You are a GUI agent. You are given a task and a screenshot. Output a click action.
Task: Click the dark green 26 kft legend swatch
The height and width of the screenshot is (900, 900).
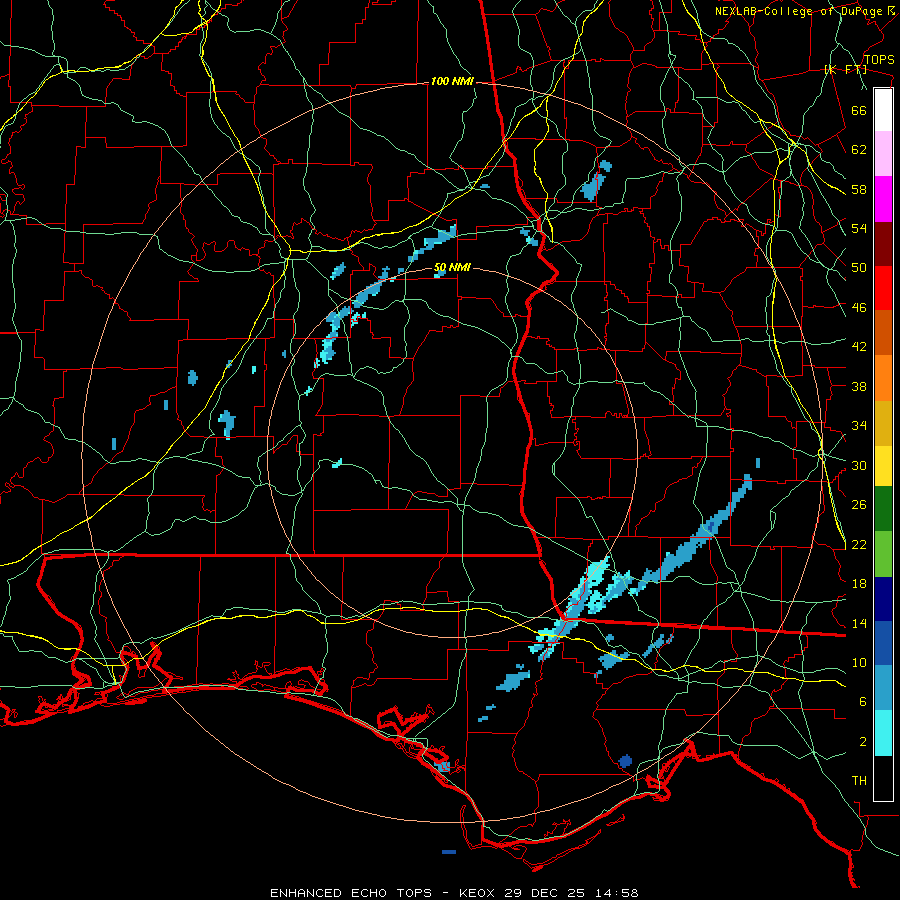[883, 509]
